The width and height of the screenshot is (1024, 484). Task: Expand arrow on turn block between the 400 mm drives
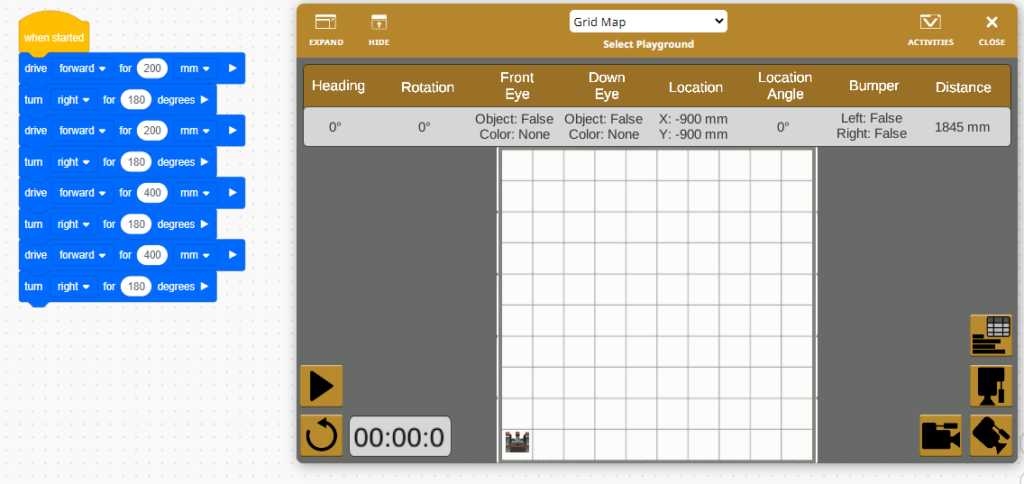pos(204,224)
